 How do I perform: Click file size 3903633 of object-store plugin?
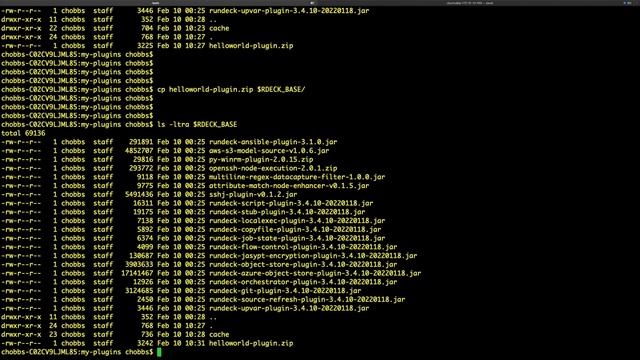pyautogui.click(x=139, y=264)
